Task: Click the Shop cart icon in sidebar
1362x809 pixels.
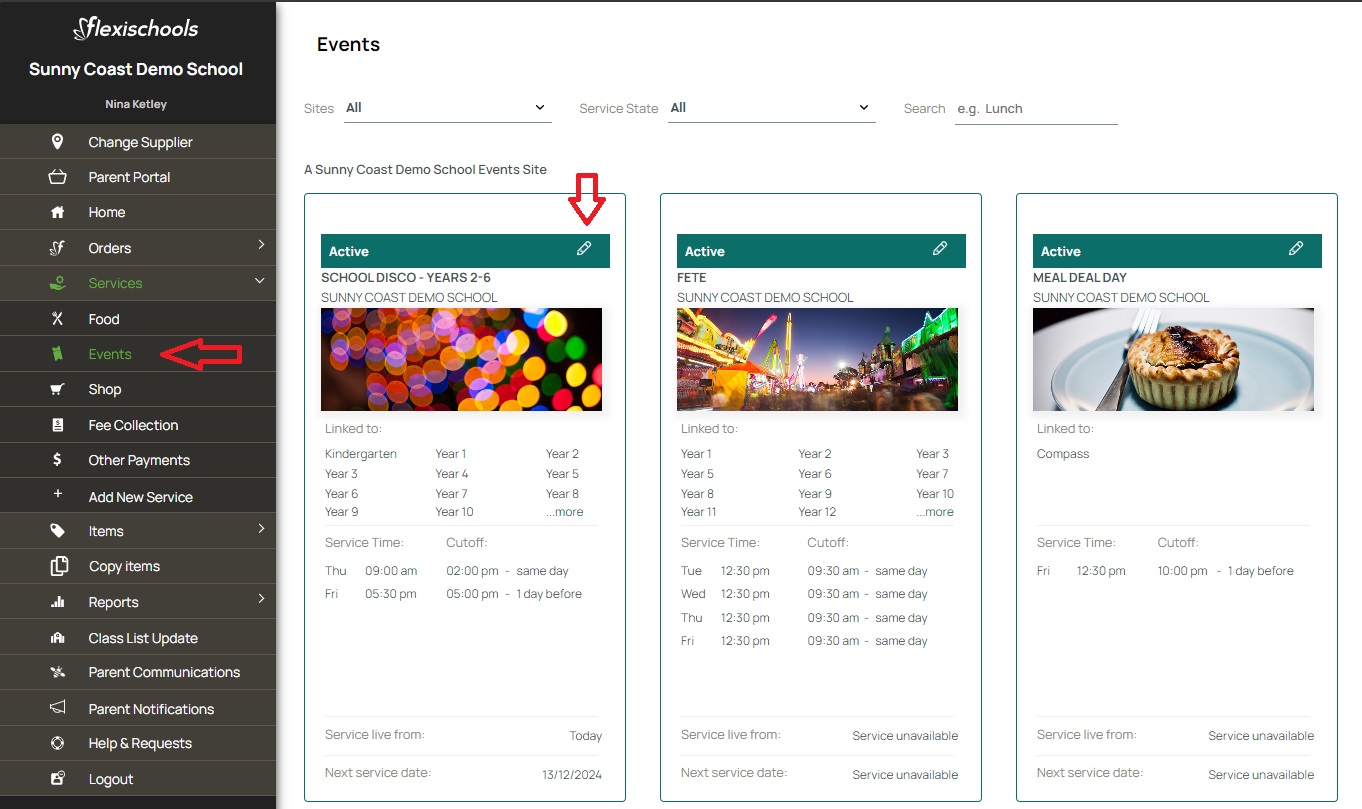Action: [x=57, y=390]
